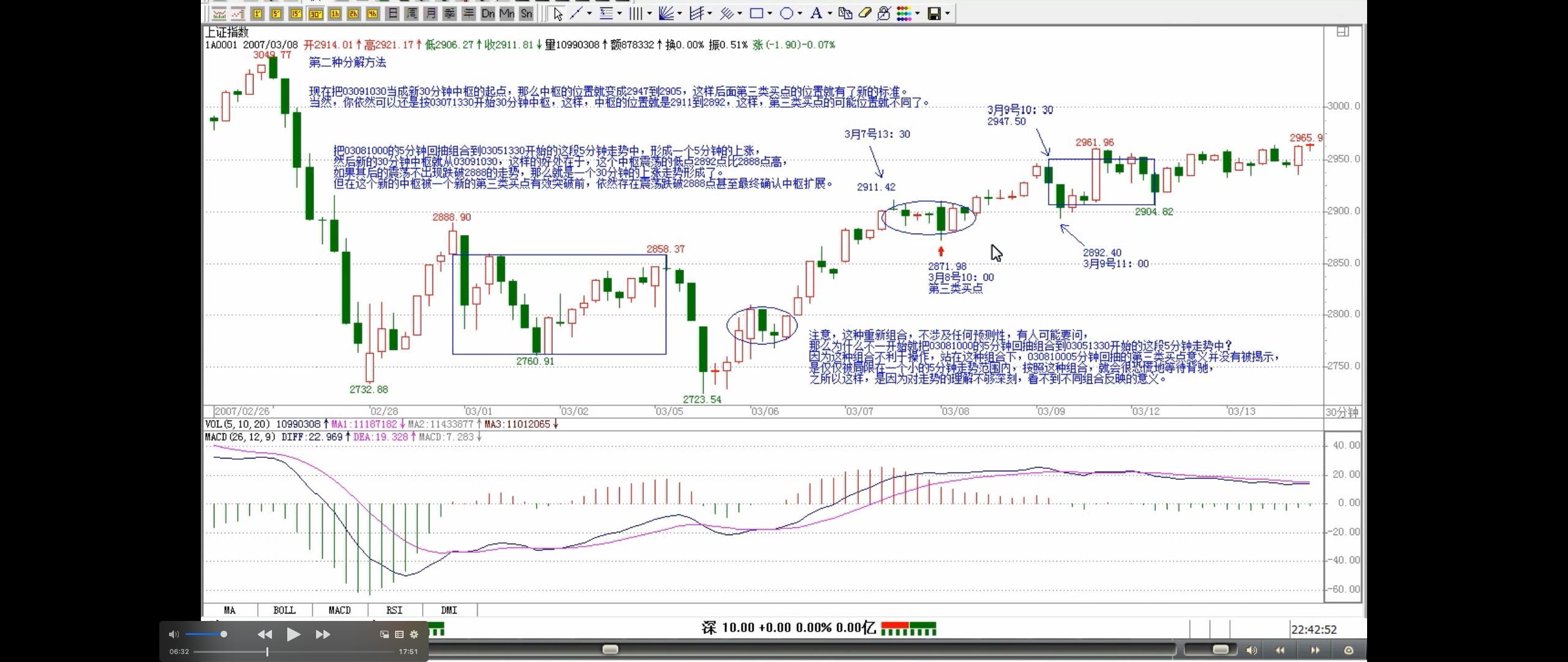The height and width of the screenshot is (662, 1568).
Task: Rewind the video in overlay player
Action: tap(265, 634)
